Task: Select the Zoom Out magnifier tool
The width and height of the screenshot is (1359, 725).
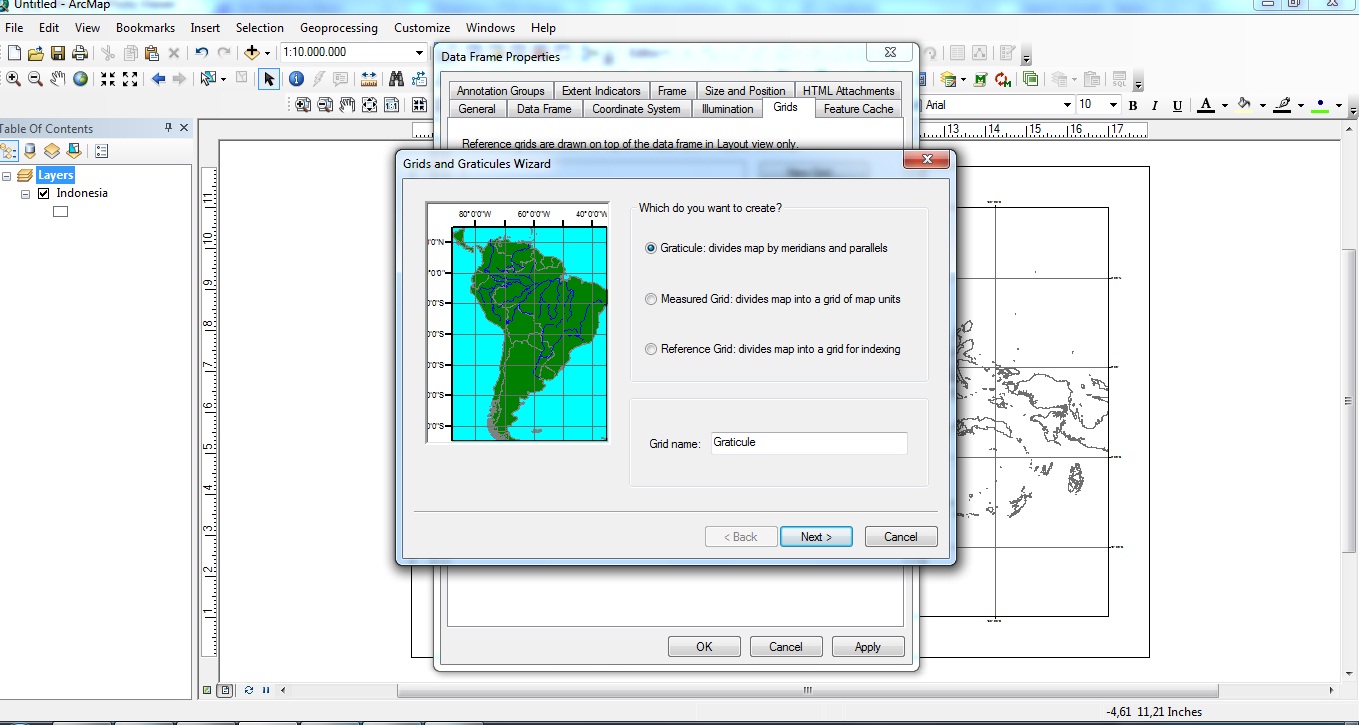Action: click(x=36, y=79)
